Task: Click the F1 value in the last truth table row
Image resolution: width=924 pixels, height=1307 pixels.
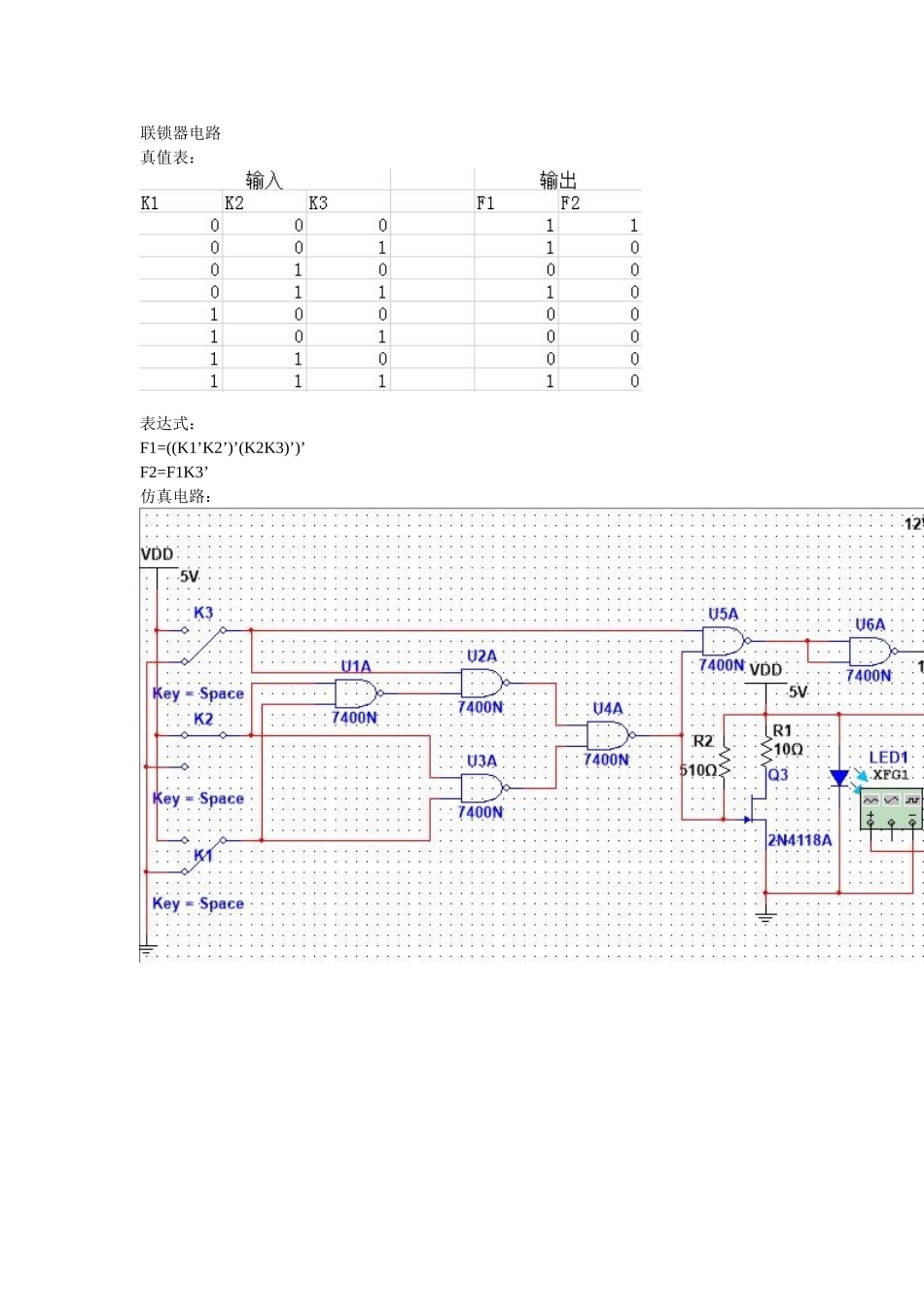Action: [550, 381]
